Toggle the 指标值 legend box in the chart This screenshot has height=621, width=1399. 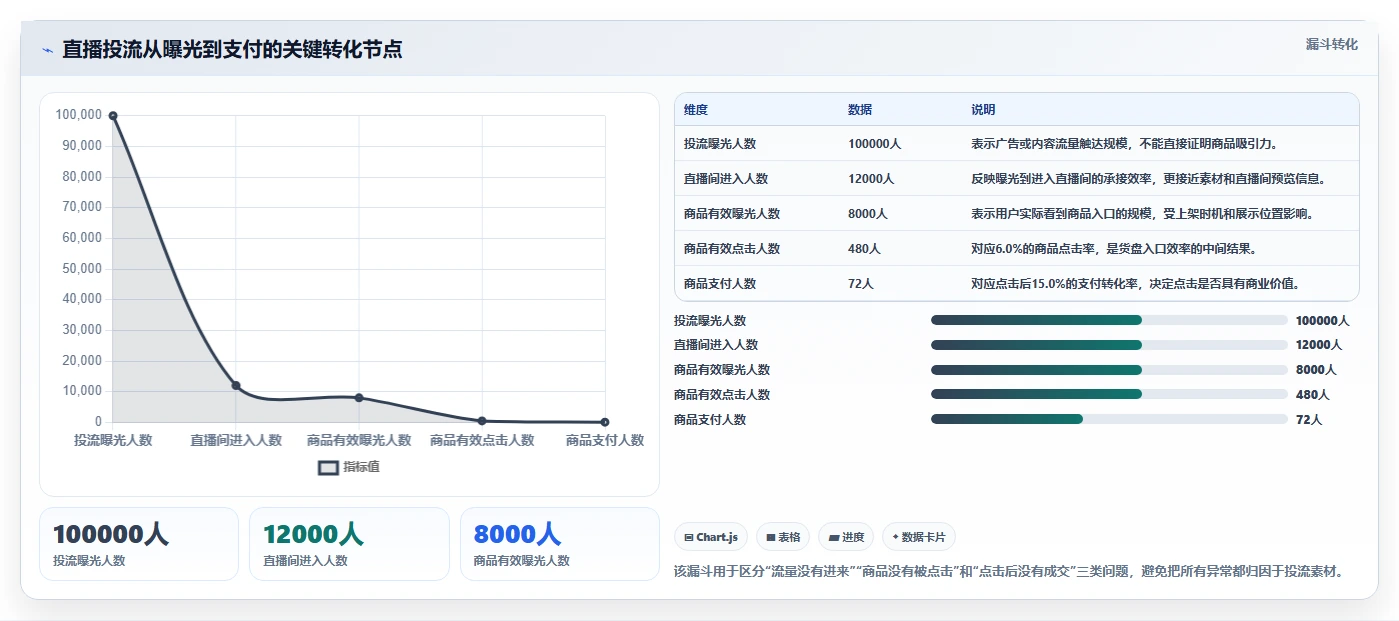pos(329,467)
